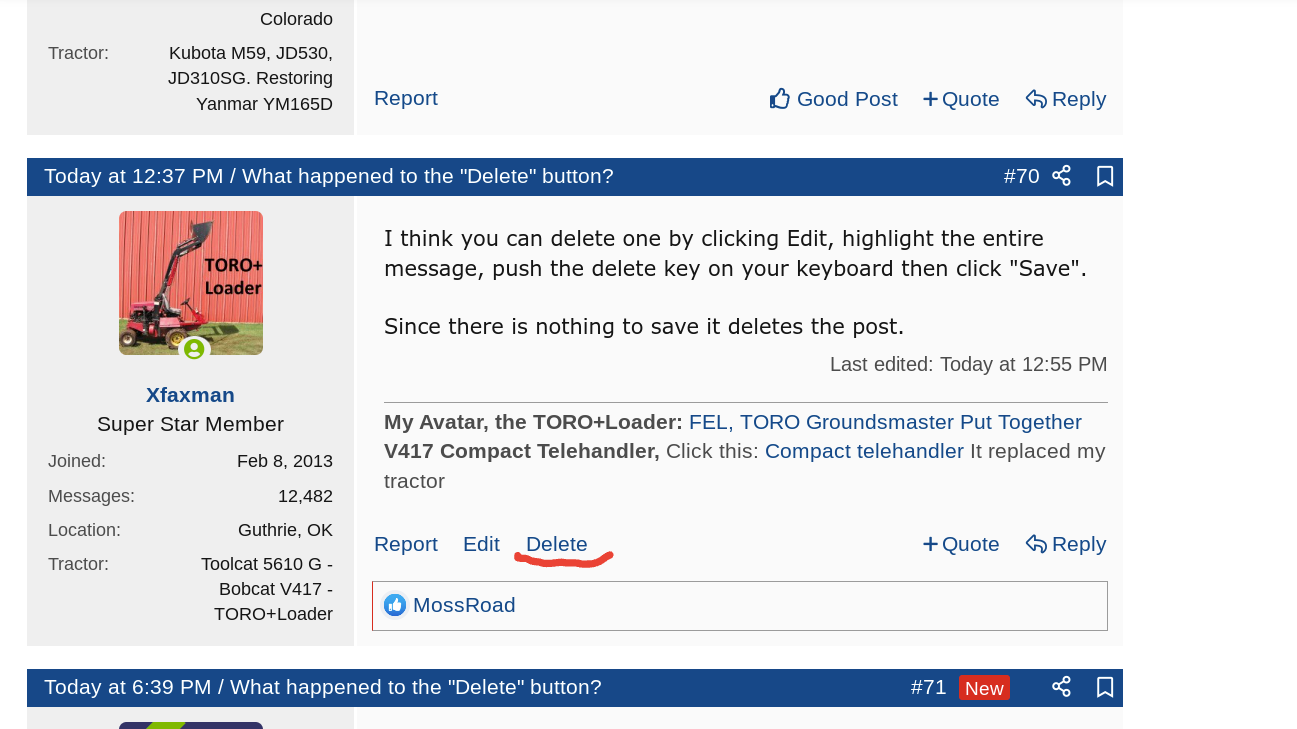Image resolution: width=1297 pixels, height=729 pixels.
Task: Bookmark post #70
Action: point(1105,176)
